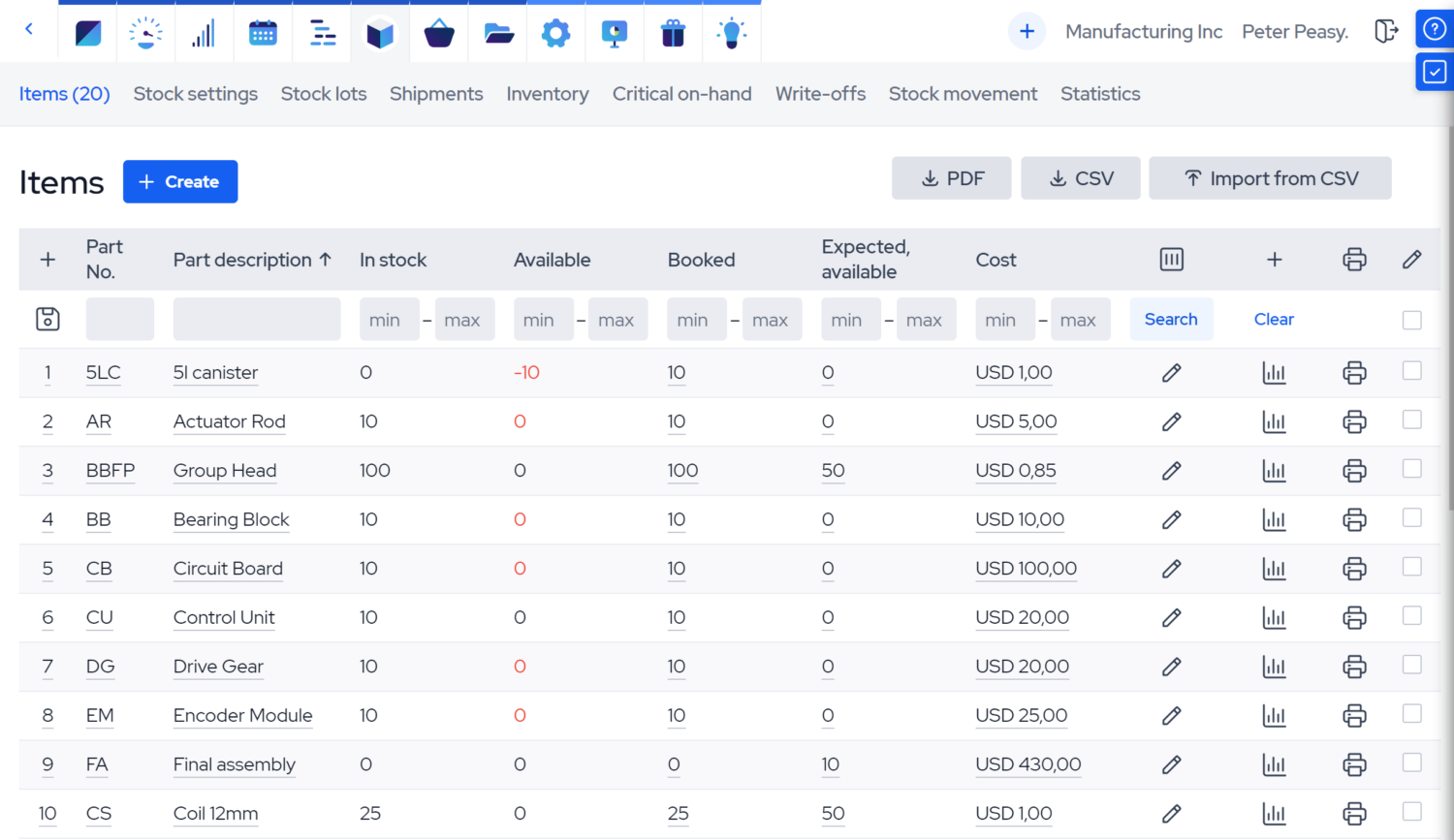Tick the select-all checkbox in the filter row
The width and height of the screenshot is (1454, 840).
pos(1411,319)
